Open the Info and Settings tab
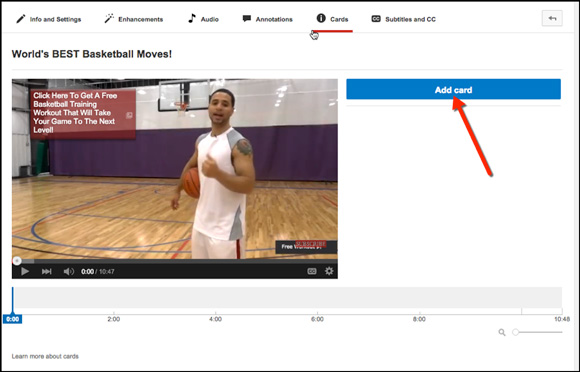The height and width of the screenshot is (372, 580). [48, 19]
